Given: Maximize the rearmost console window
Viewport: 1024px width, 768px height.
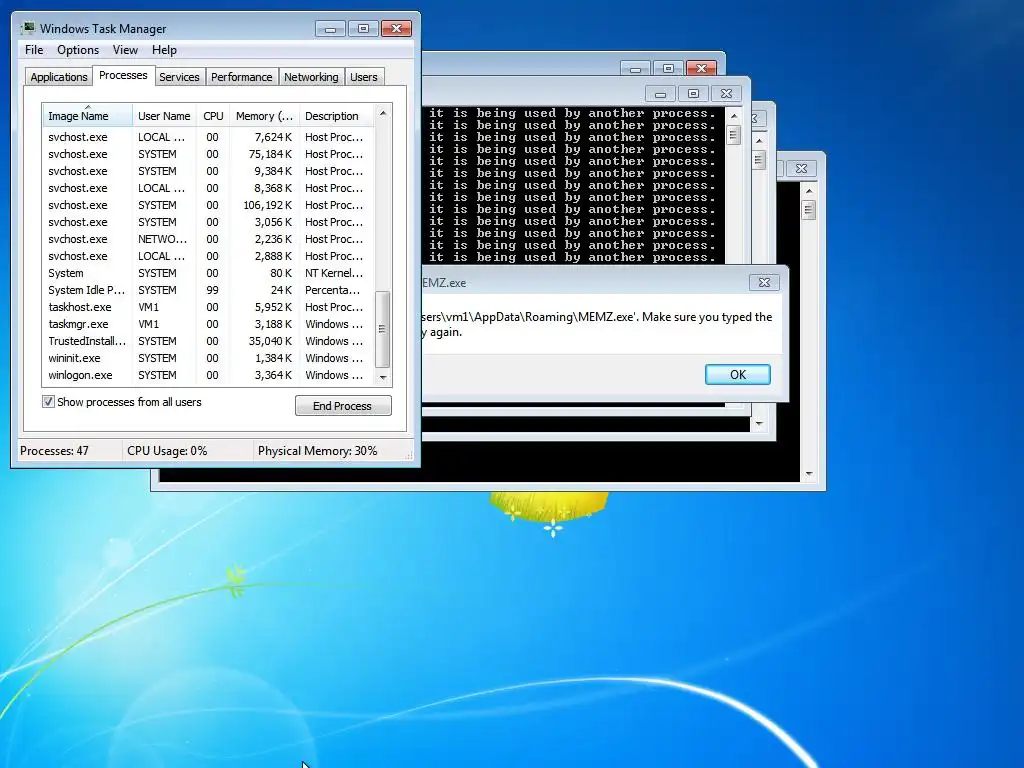Looking at the screenshot, I should [x=668, y=69].
